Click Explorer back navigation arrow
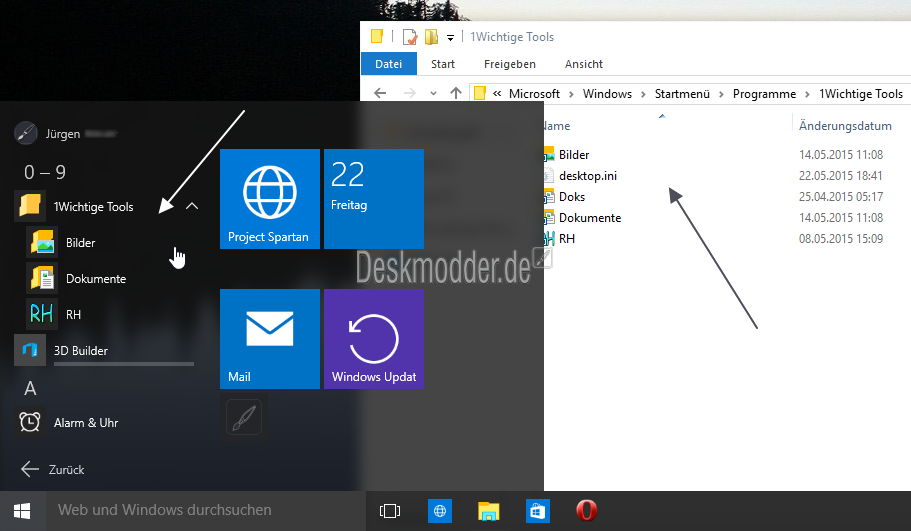 [380, 93]
